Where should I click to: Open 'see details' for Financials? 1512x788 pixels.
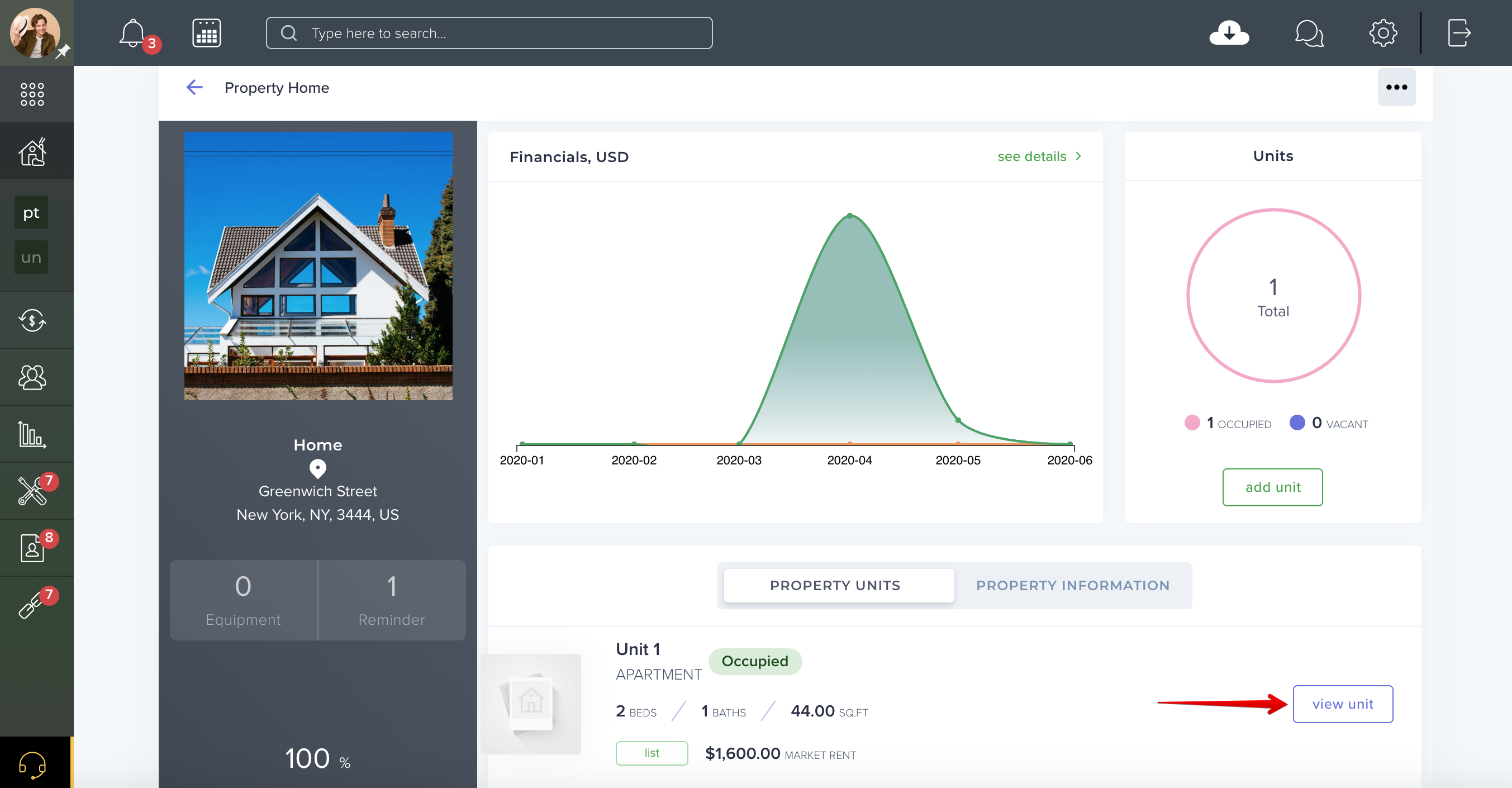click(1032, 157)
